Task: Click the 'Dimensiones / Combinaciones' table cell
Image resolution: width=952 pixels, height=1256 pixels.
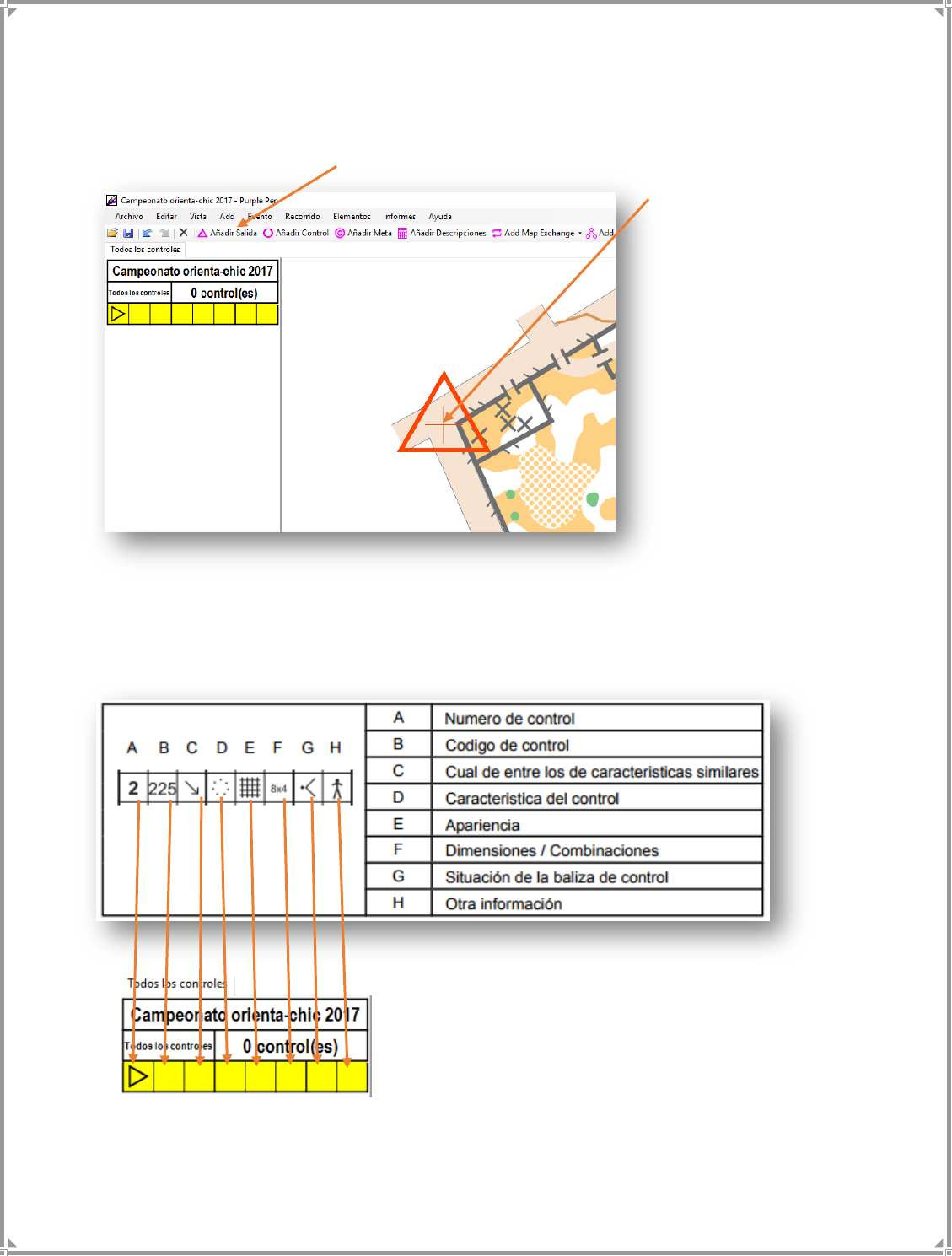Action: pyautogui.click(x=597, y=850)
